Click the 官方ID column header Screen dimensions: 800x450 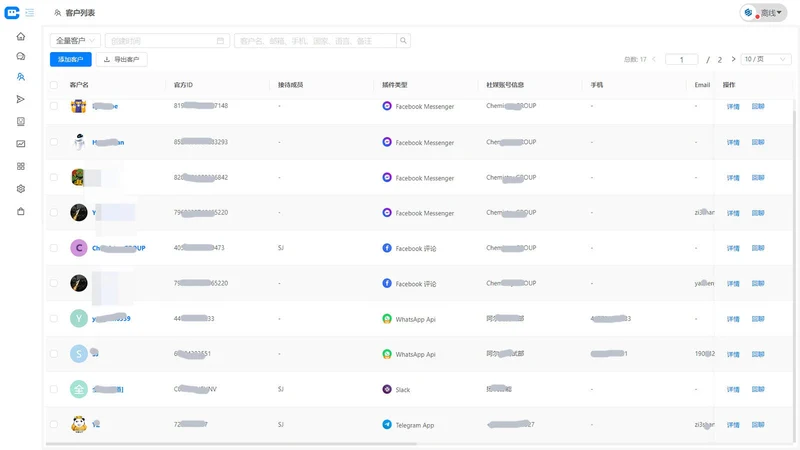coord(183,85)
